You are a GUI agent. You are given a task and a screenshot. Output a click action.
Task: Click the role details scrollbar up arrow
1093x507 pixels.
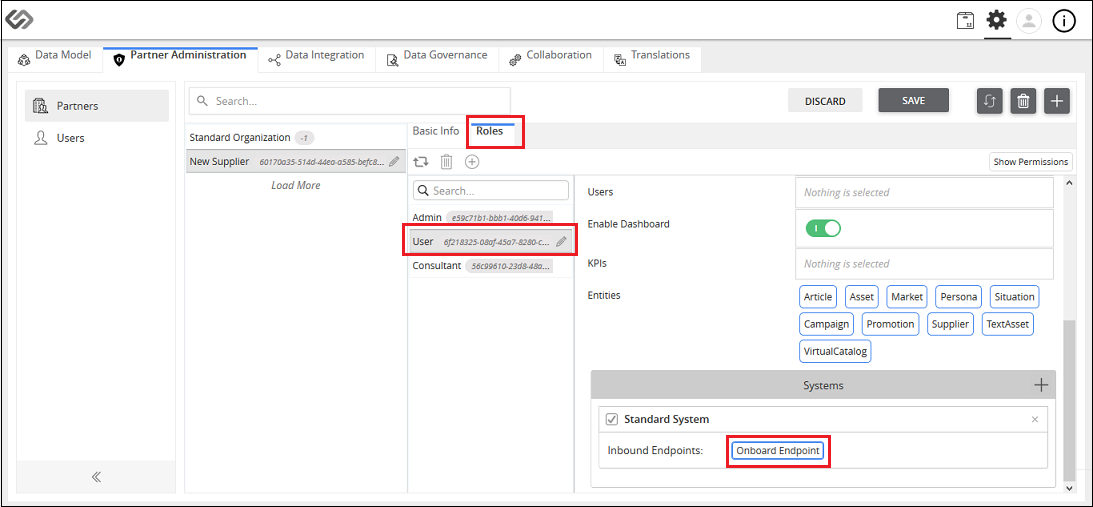click(1067, 183)
